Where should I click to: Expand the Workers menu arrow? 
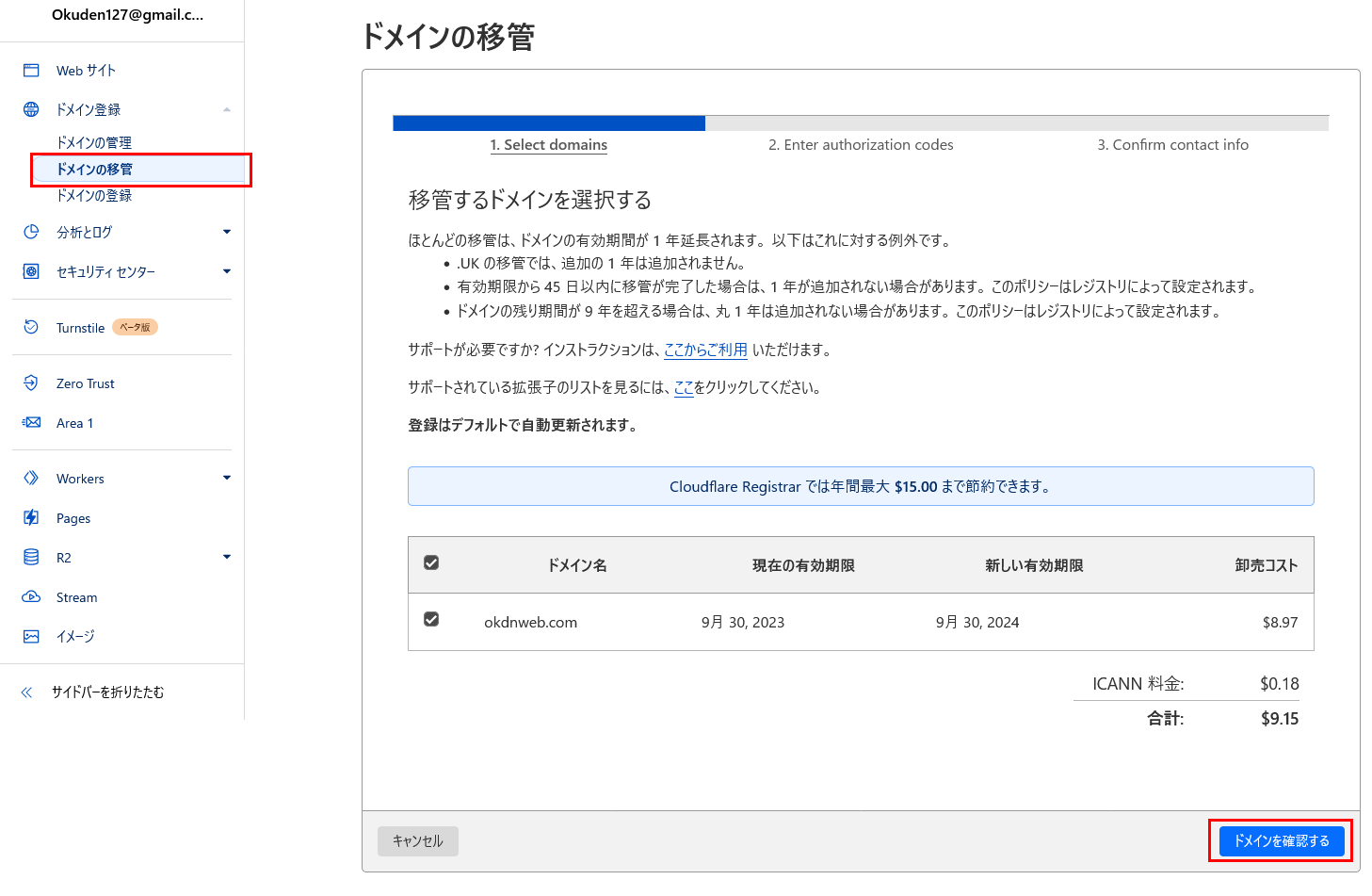point(227,479)
